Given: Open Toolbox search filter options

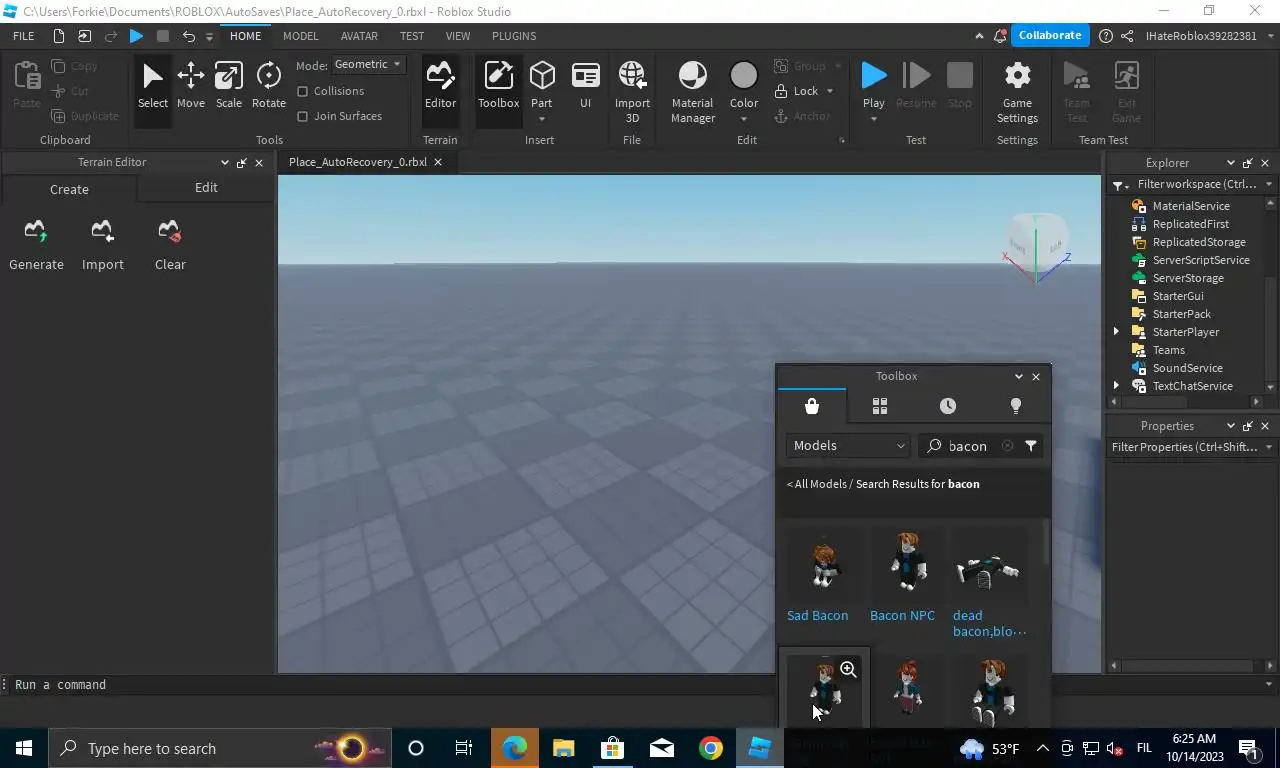Looking at the screenshot, I should [1030, 446].
